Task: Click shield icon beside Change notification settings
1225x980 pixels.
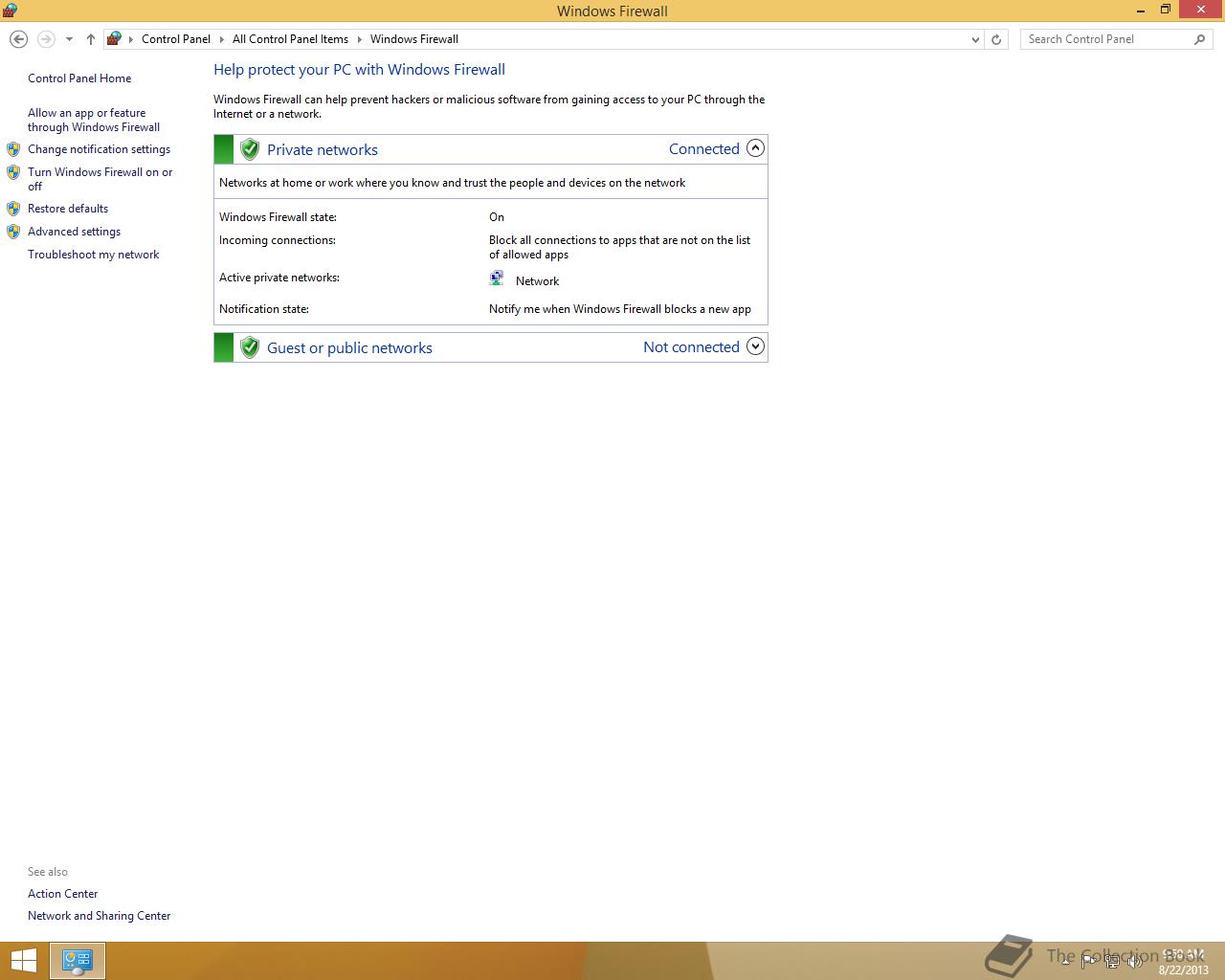Action: (13, 149)
